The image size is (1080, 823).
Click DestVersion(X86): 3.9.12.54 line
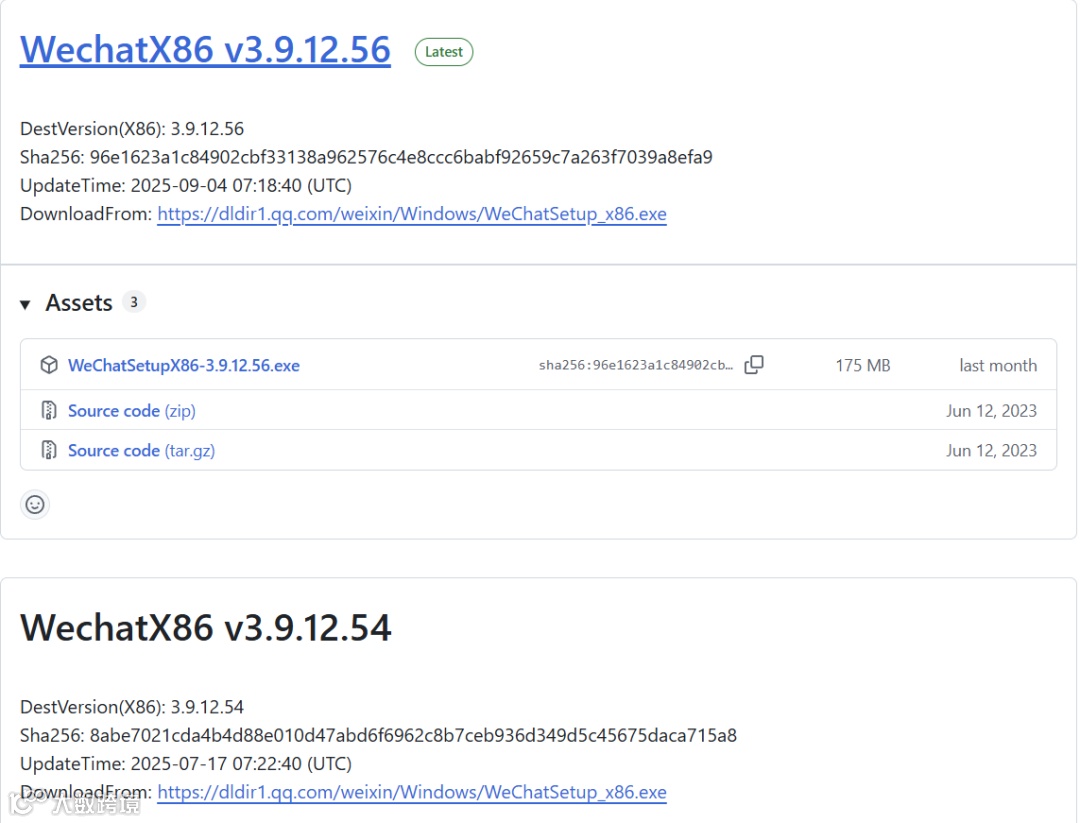coord(132,707)
